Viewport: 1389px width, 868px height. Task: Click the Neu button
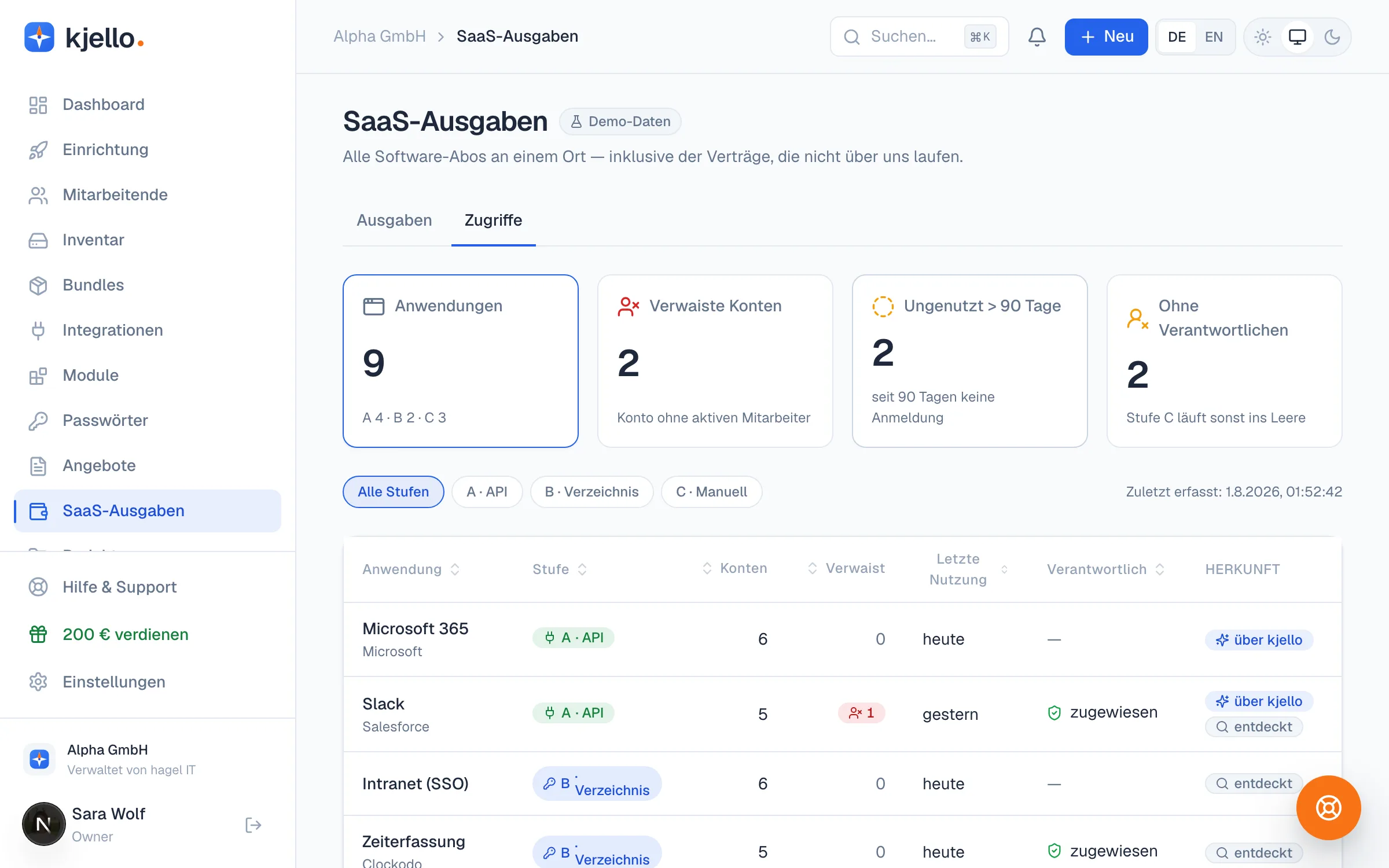(x=1106, y=37)
